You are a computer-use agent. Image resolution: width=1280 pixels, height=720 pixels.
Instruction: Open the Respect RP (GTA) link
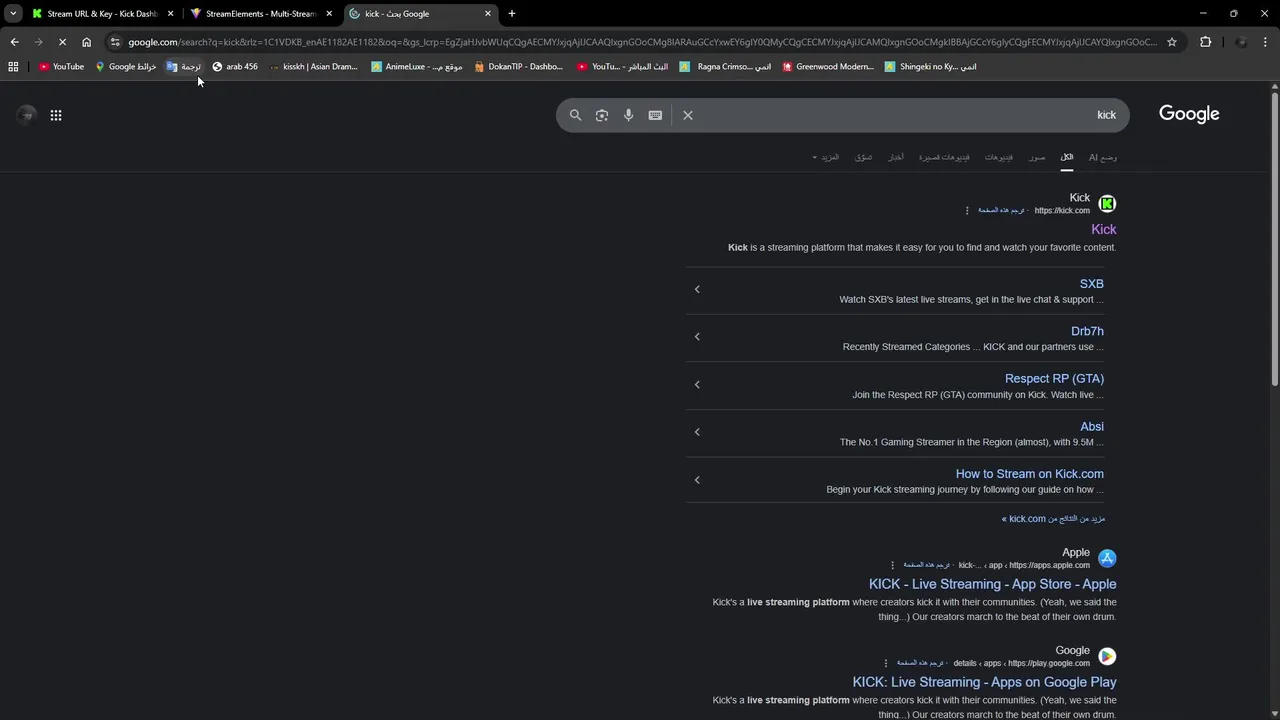click(1054, 379)
